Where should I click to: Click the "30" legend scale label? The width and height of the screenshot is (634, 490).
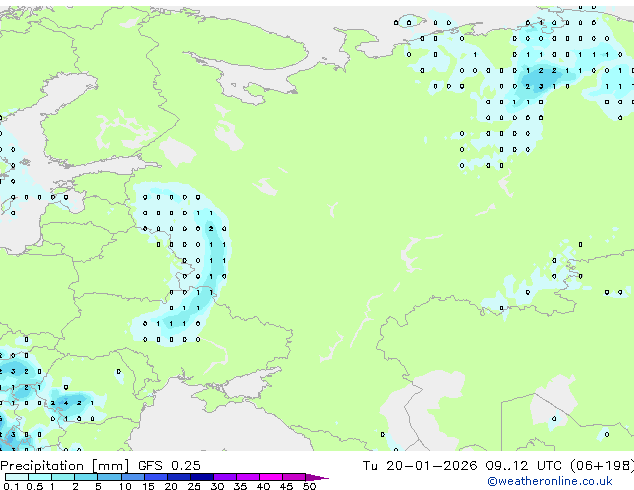click(x=217, y=486)
